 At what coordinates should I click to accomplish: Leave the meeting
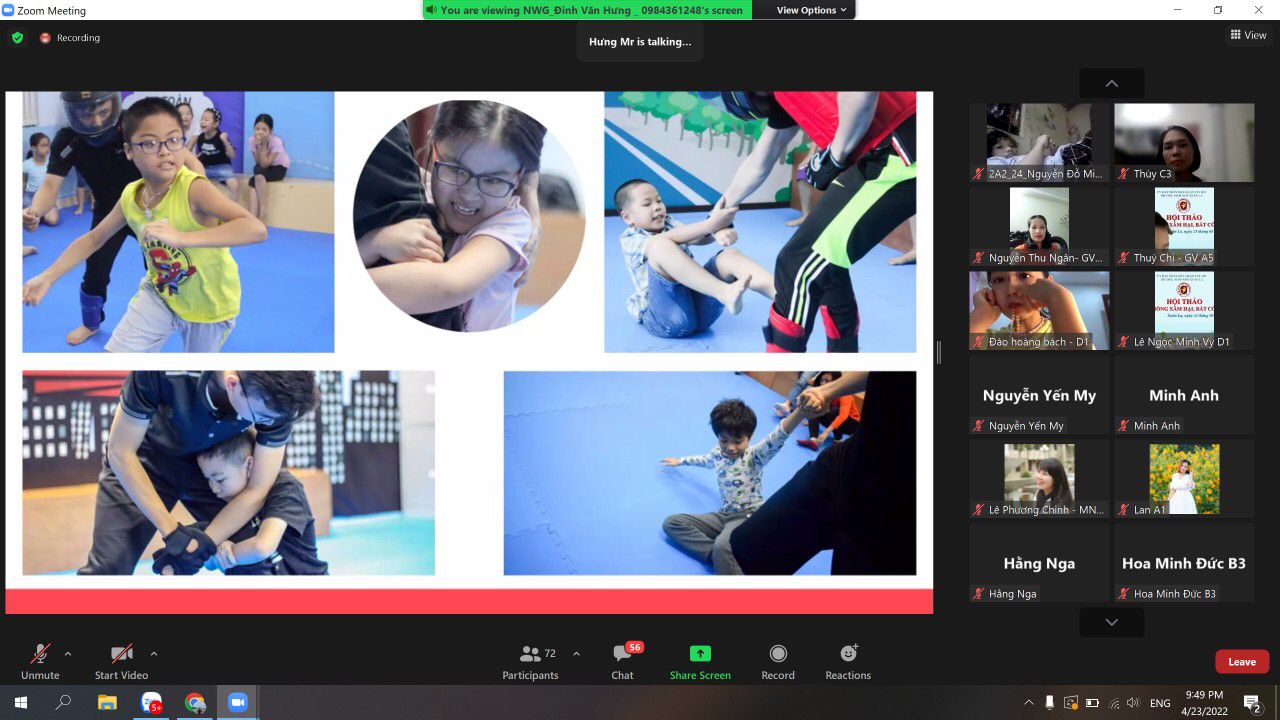click(1242, 662)
